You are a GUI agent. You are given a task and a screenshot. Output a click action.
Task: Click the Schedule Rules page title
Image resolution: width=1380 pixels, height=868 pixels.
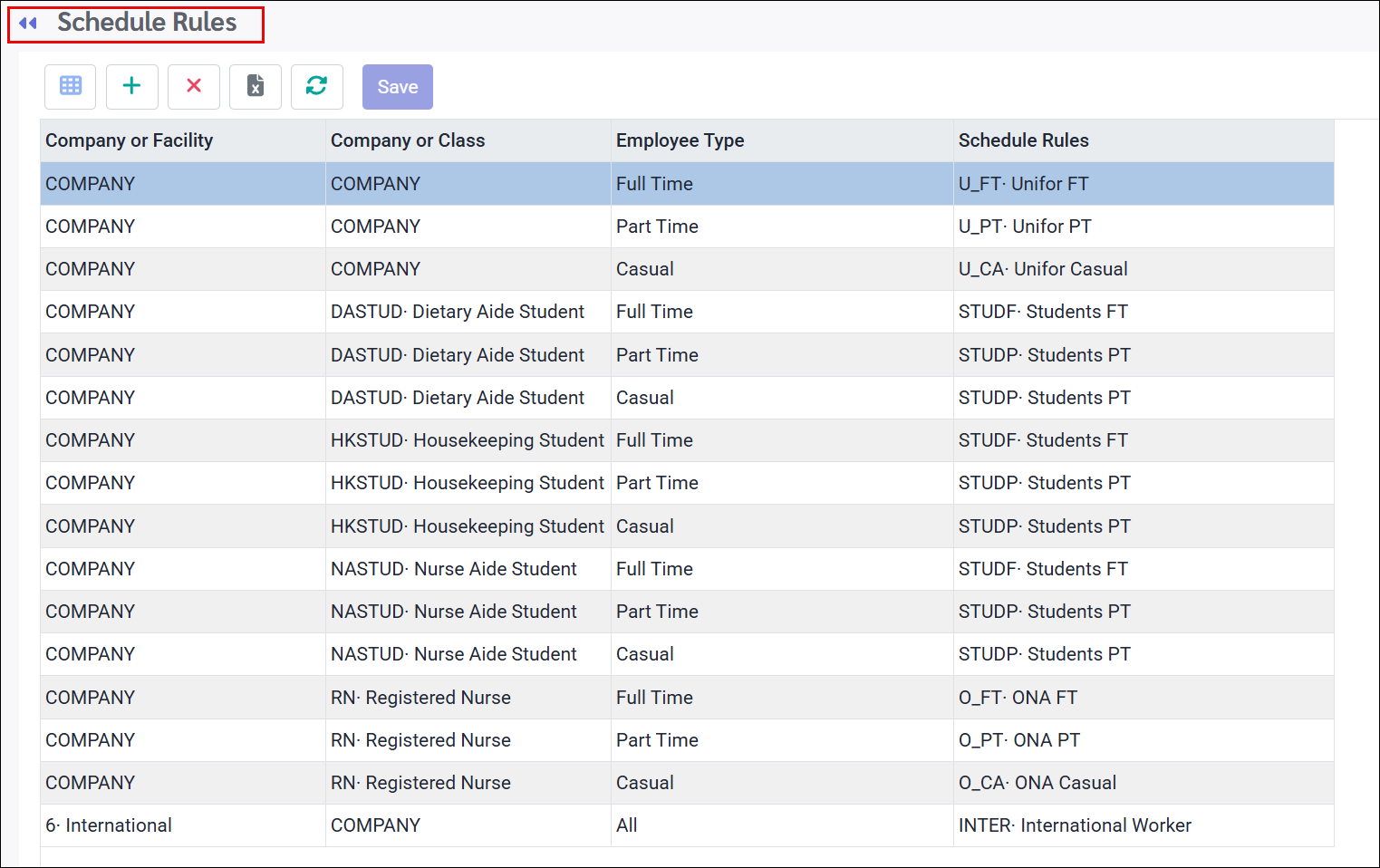[147, 23]
